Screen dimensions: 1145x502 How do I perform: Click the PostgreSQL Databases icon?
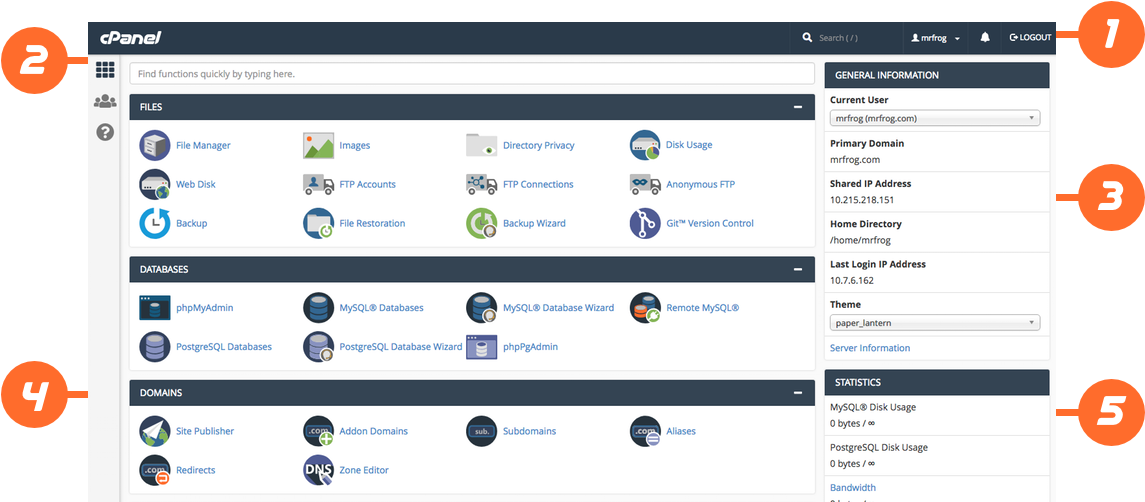click(154, 347)
